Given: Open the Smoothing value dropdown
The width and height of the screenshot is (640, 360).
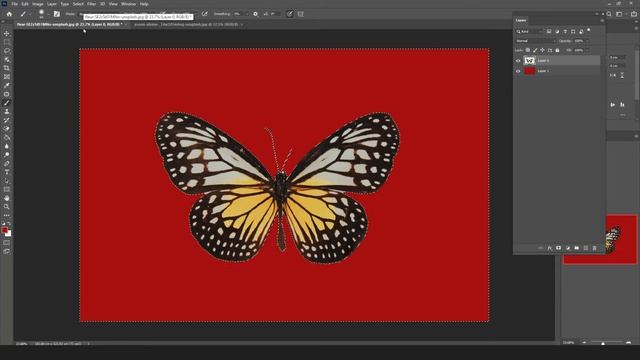Looking at the screenshot, I should [x=247, y=14].
